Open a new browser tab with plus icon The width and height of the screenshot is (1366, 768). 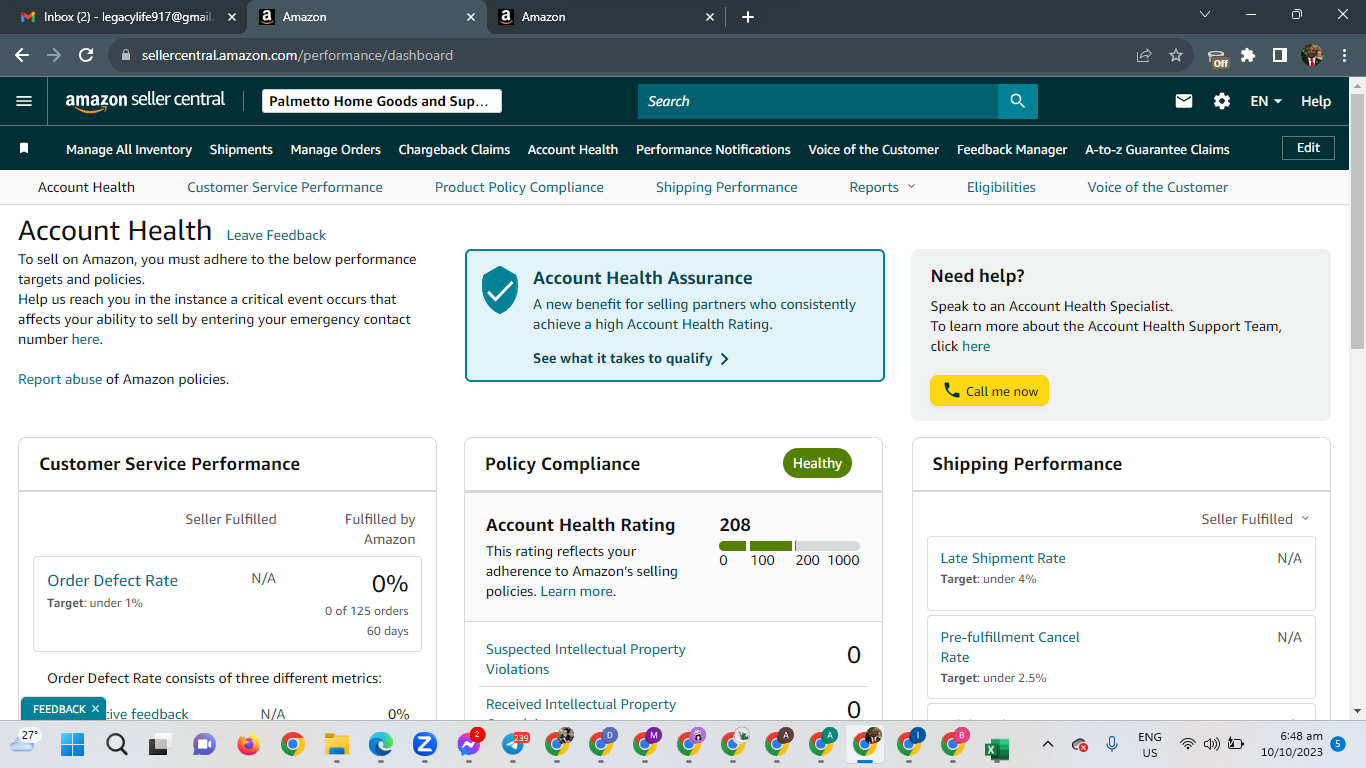pyautogui.click(x=748, y=17)
